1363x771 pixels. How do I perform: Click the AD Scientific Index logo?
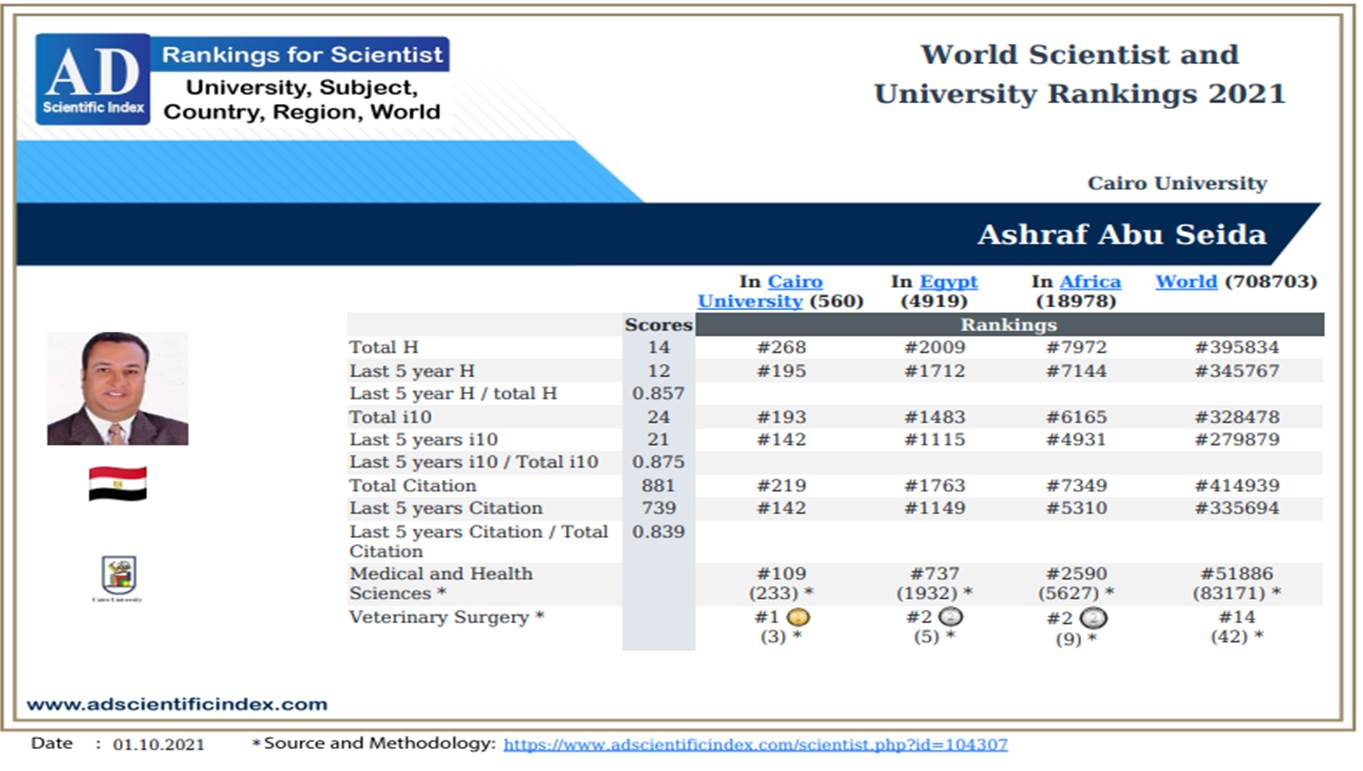coord(93,80)
